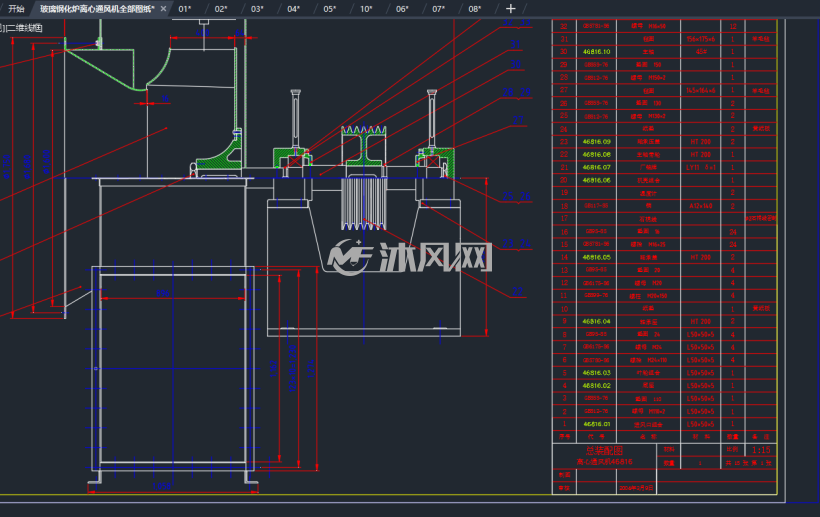Click the 45# material cell in row 30
The image size is (820, 517).
tap(701, 52)
